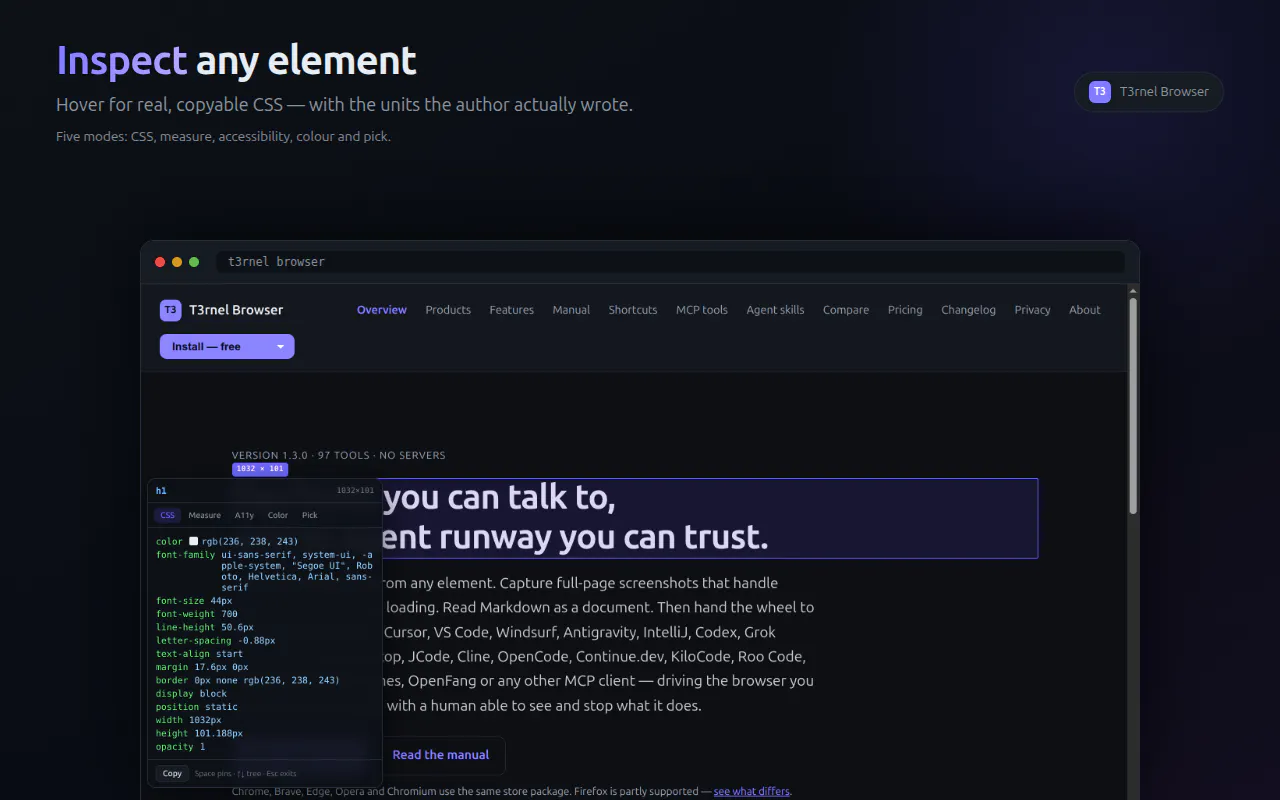Image resolution: width=1280 pixels, height=800 pixels.
Task: Click the Read the manual button
Action: pos(441,755)
